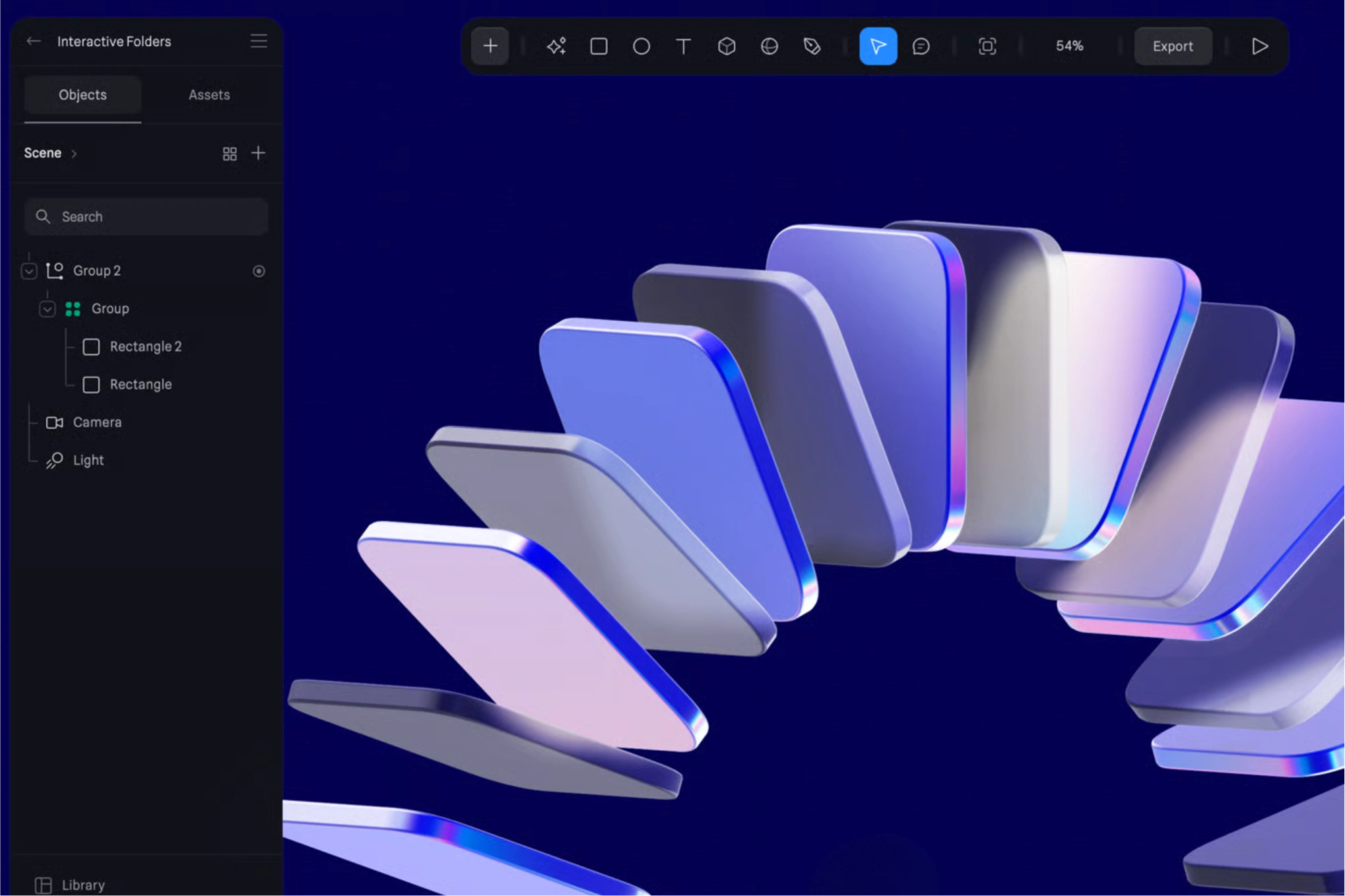Screen dimensions: 1345x896
Task: Open the hamburger menu
Action: [259, 41]
